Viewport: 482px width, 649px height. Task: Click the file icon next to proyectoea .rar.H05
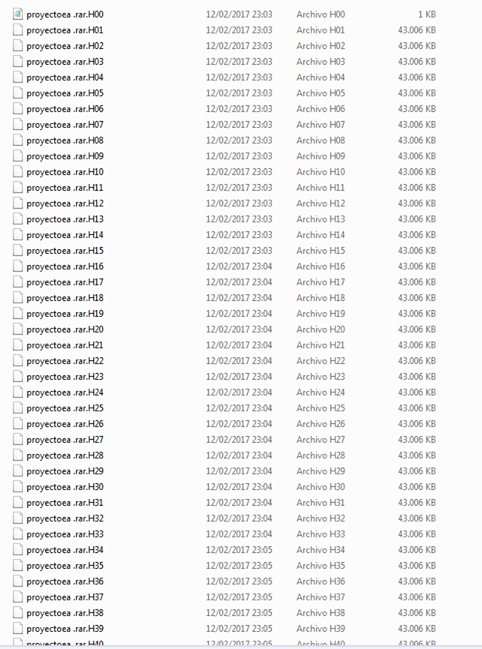point(18,93)
